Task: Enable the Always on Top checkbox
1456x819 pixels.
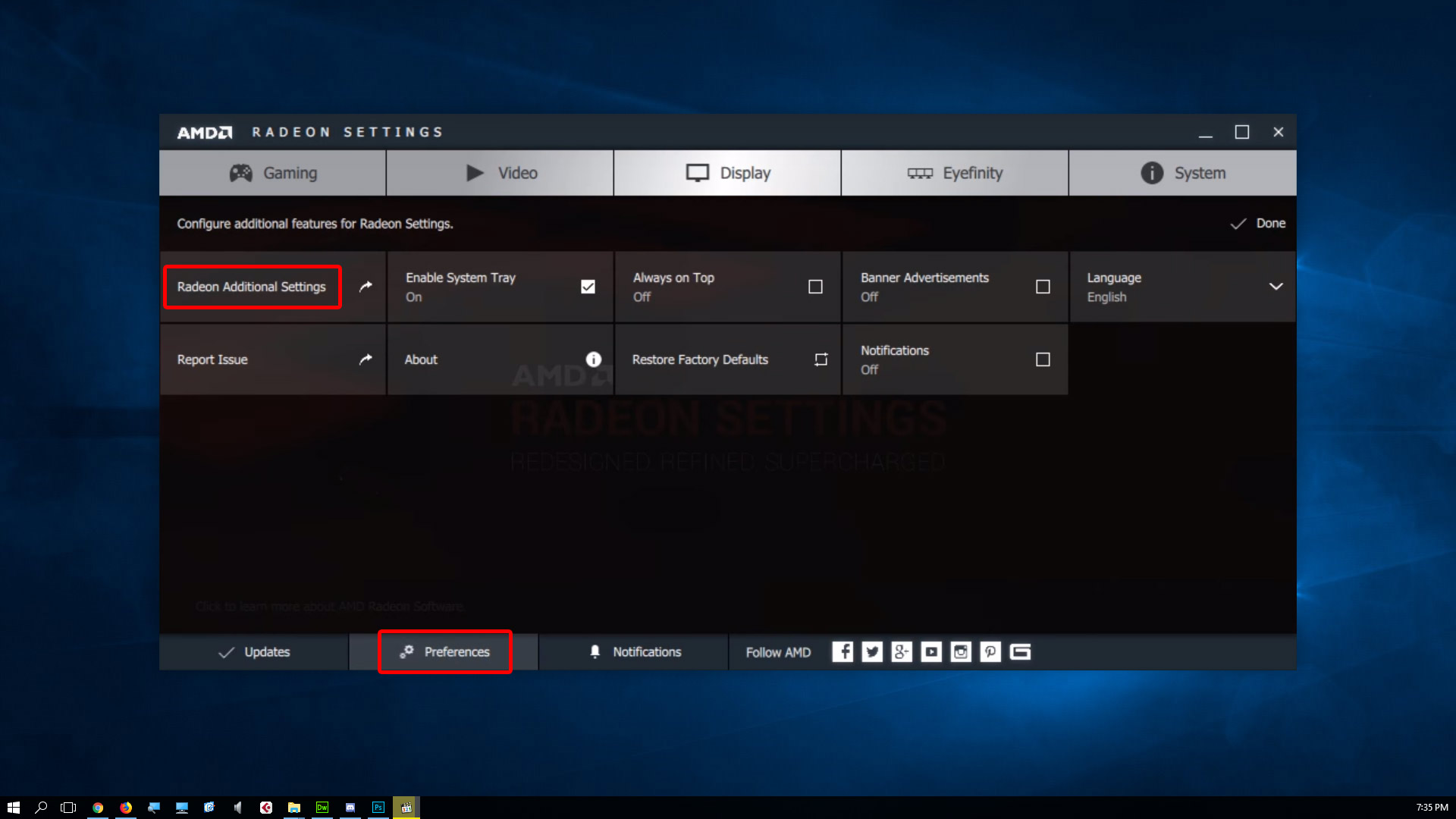Action: 815,287
